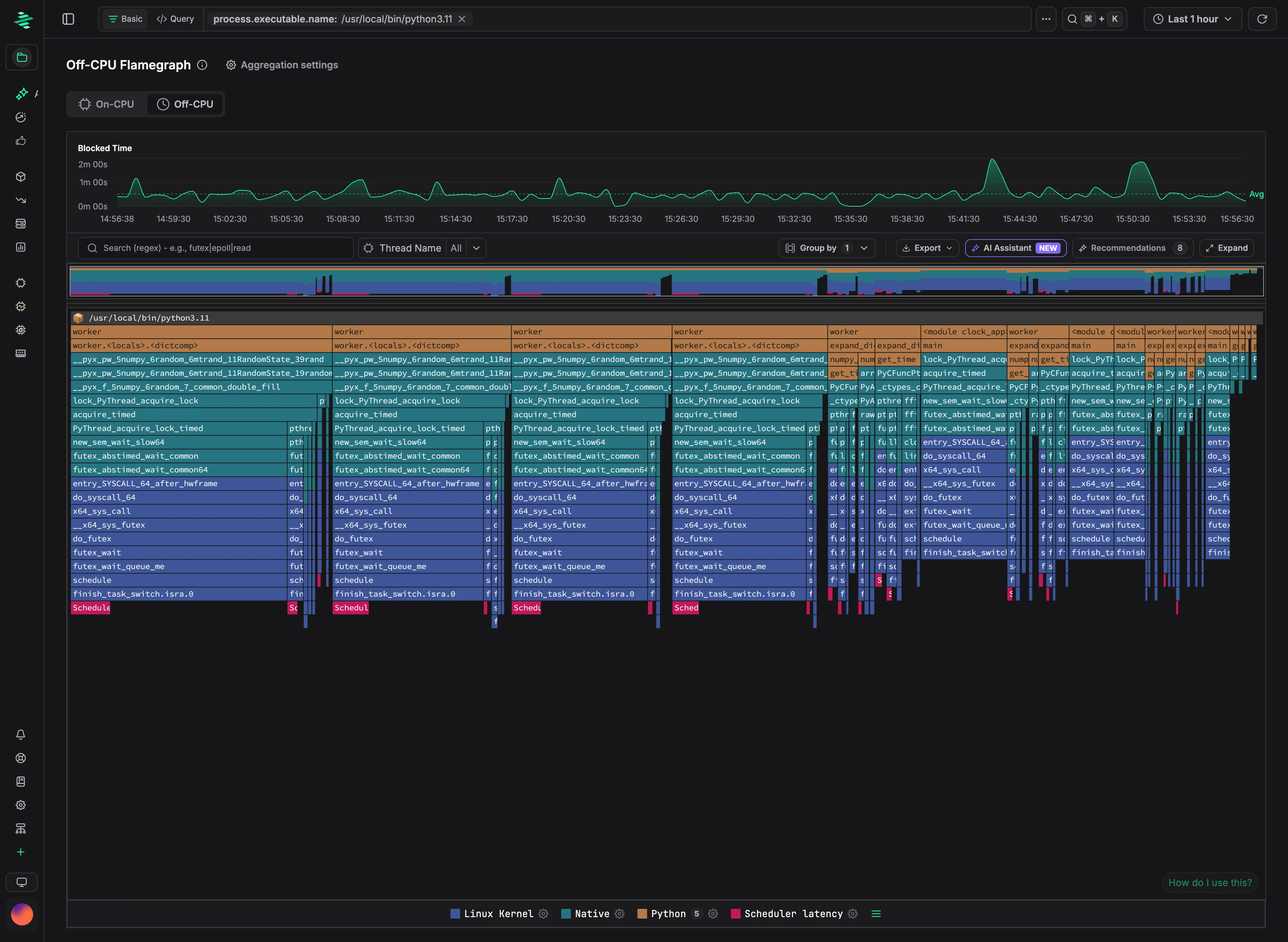The height and width of the screenshot is (942, 1288).
Task: Click the How do I use this? link
Action: click(x=1210, y=882)
